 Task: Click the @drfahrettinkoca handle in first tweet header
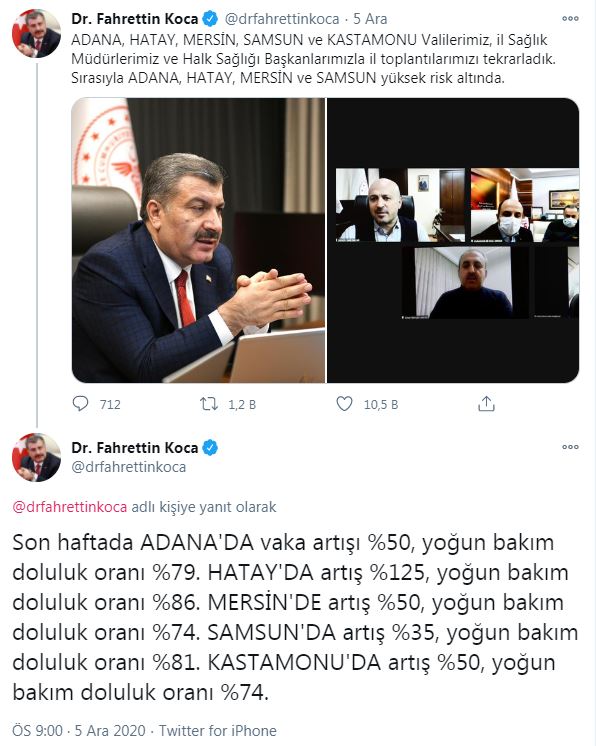click(x=282, y=19)
